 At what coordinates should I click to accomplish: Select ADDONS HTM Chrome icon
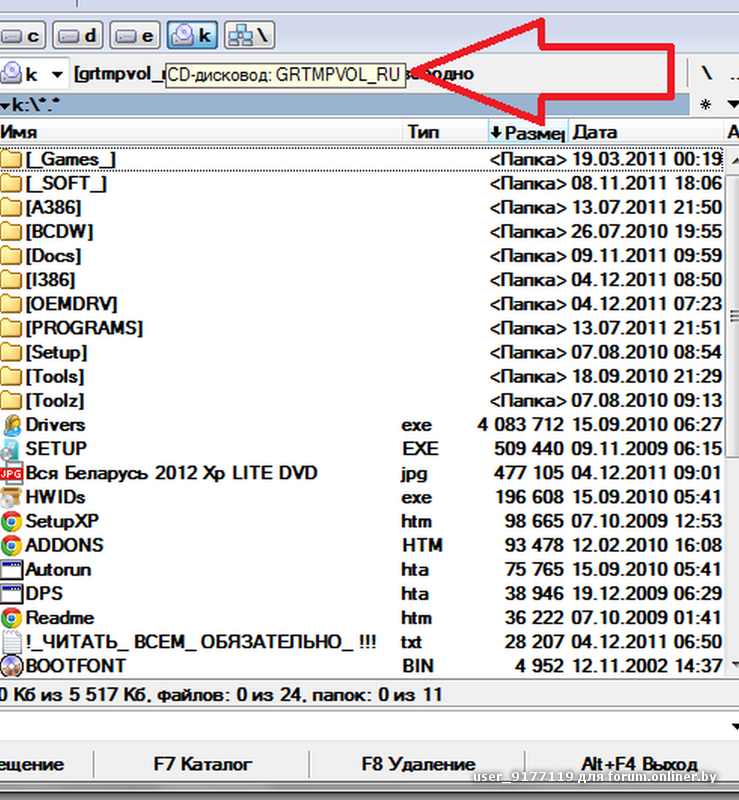(11, 545)
